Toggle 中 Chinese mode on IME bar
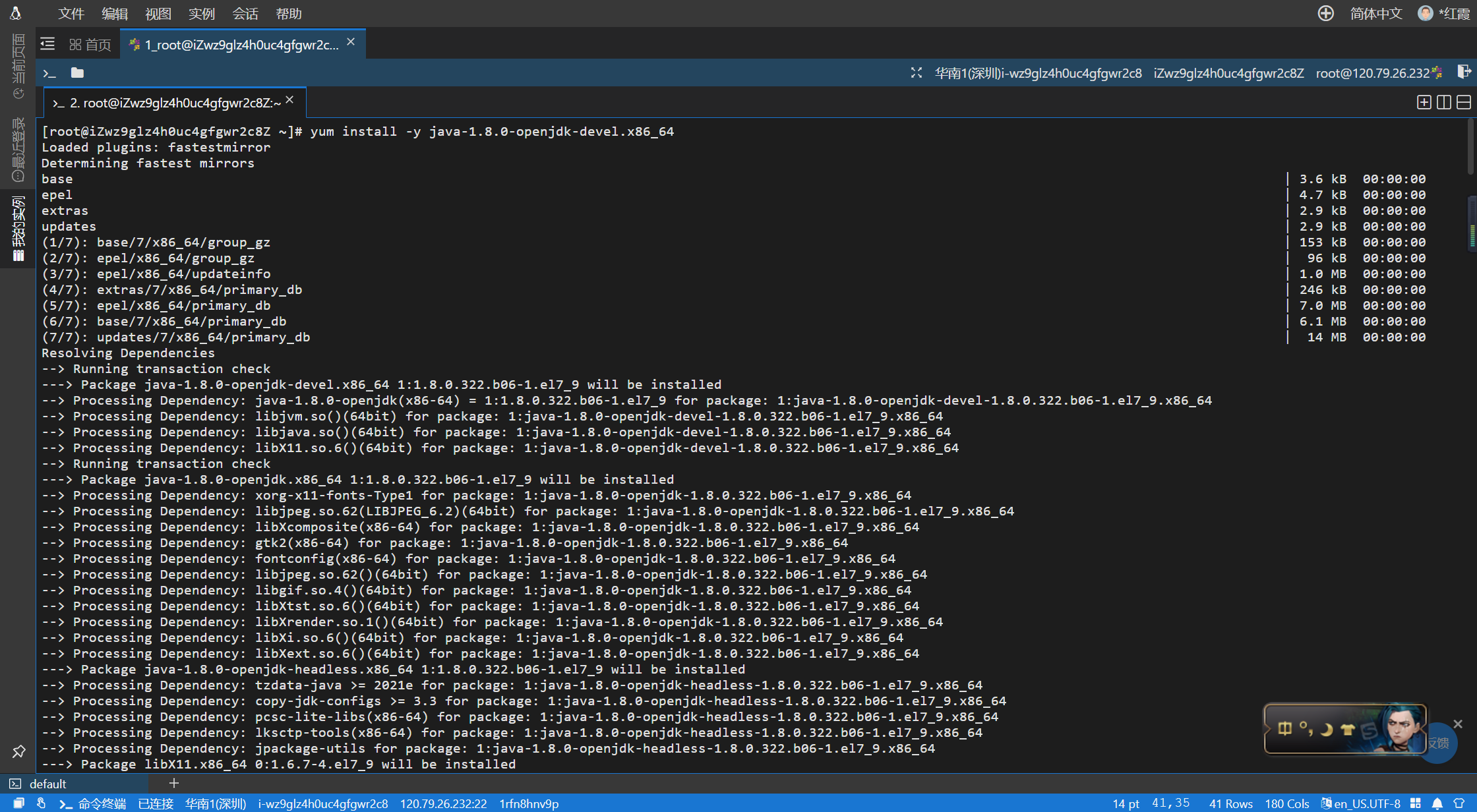 click(x=1284, y=728)
